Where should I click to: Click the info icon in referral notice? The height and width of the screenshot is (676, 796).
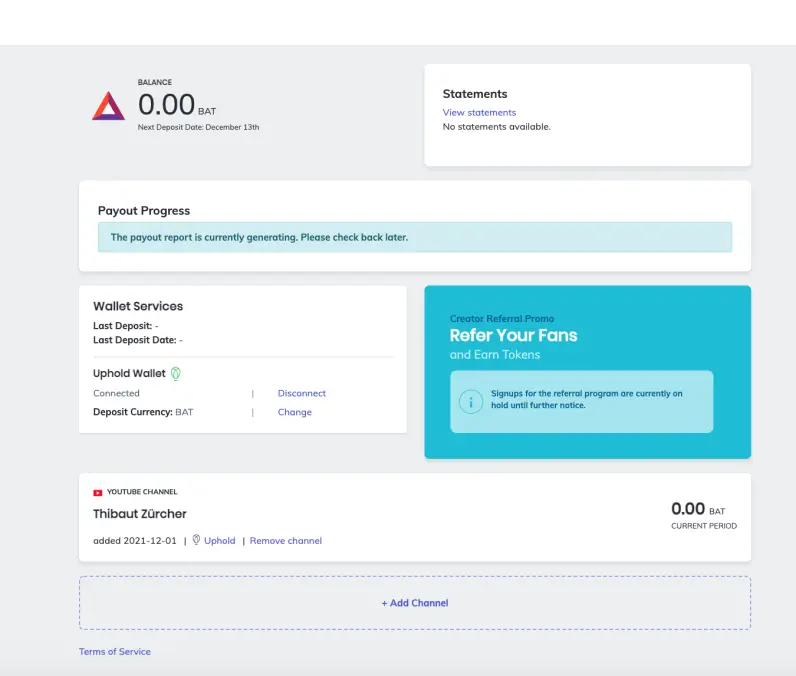(x=471, y=402)
